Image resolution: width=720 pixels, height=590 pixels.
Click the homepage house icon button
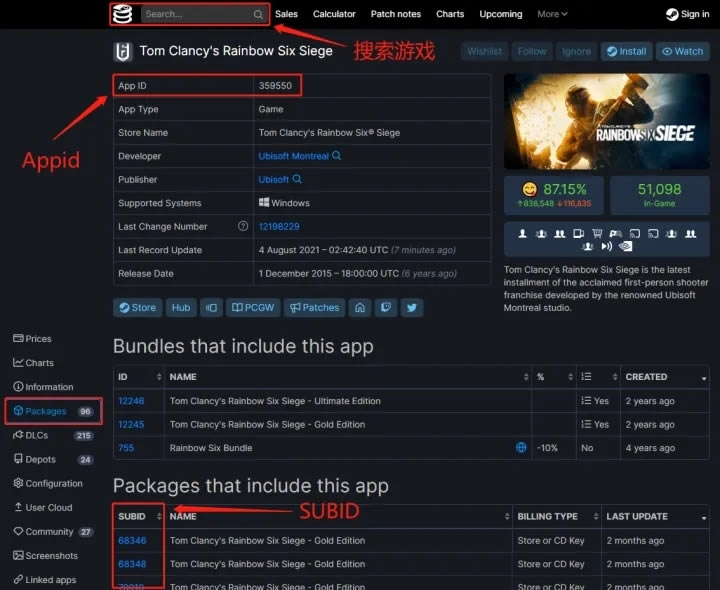point(360,308)
